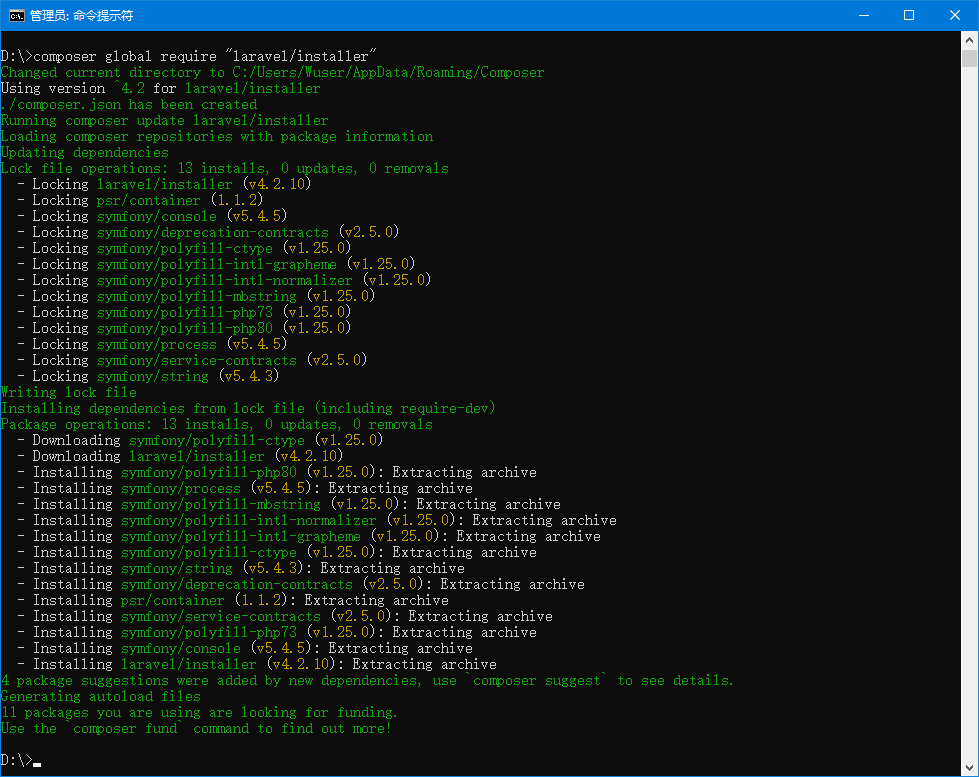Click 'Locking symfony/service-contracts (v2.5.0)' line

[192, 360]
